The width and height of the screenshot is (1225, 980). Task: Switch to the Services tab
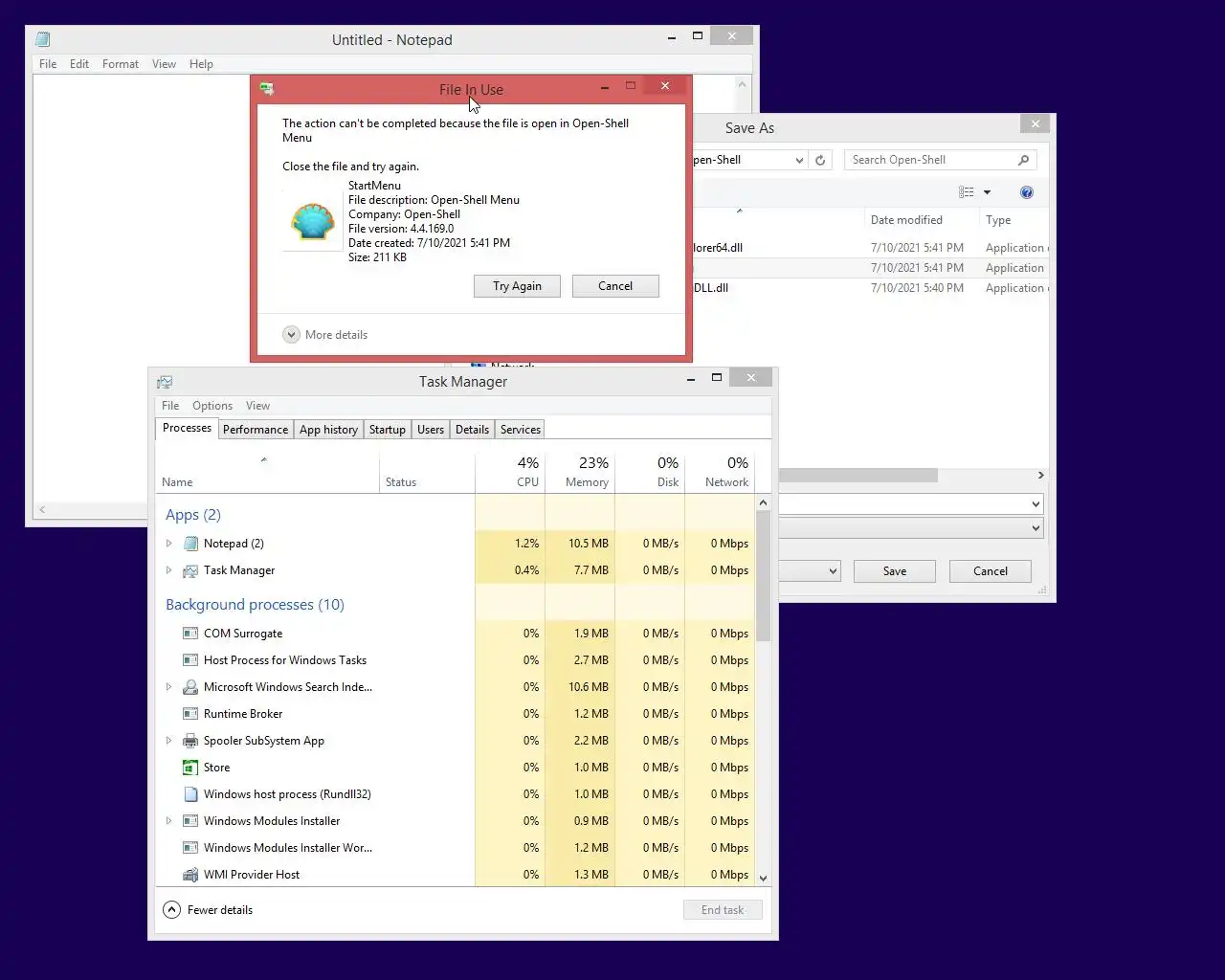point(521,430)
